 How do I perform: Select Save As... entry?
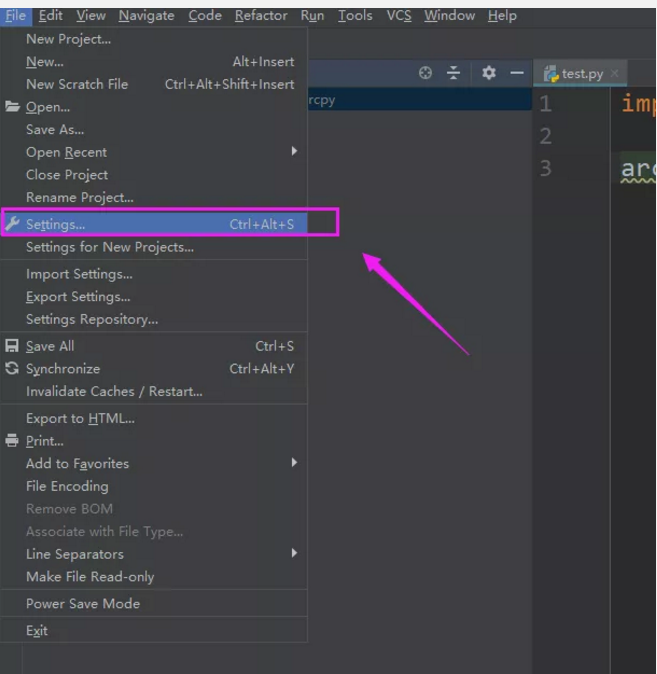154,129
